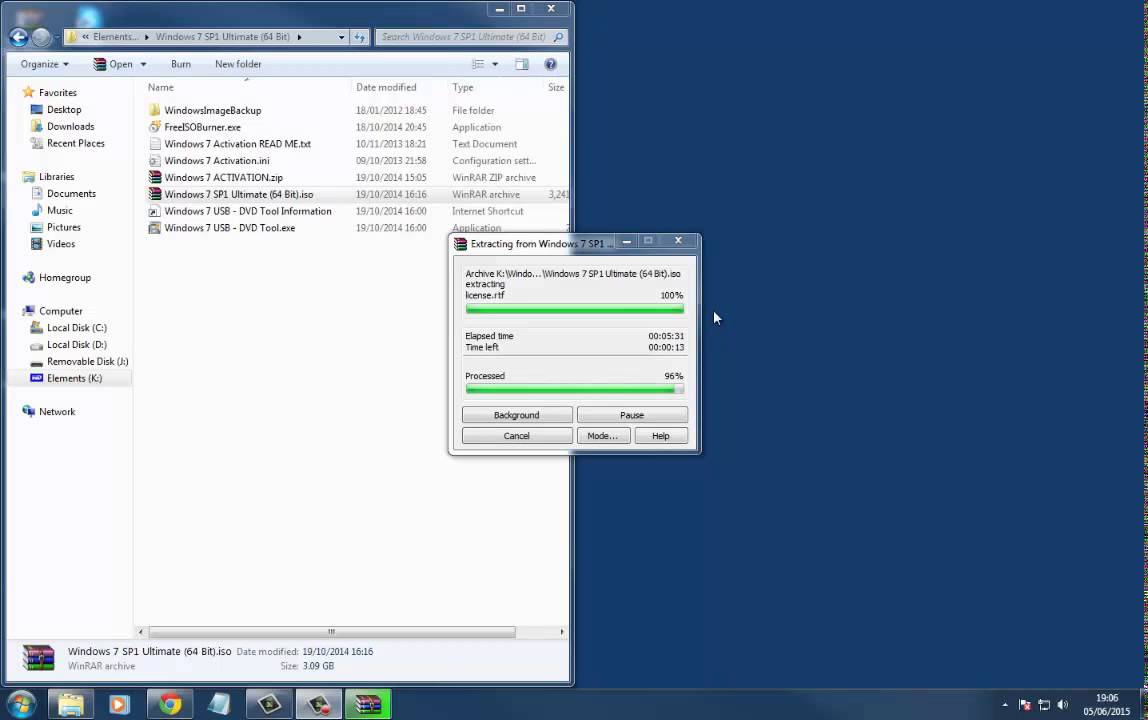This screenshot has height=720, width=1148.
Task: Select Windows 7 Activation READ ME.txt
Action: coord(237,144)
